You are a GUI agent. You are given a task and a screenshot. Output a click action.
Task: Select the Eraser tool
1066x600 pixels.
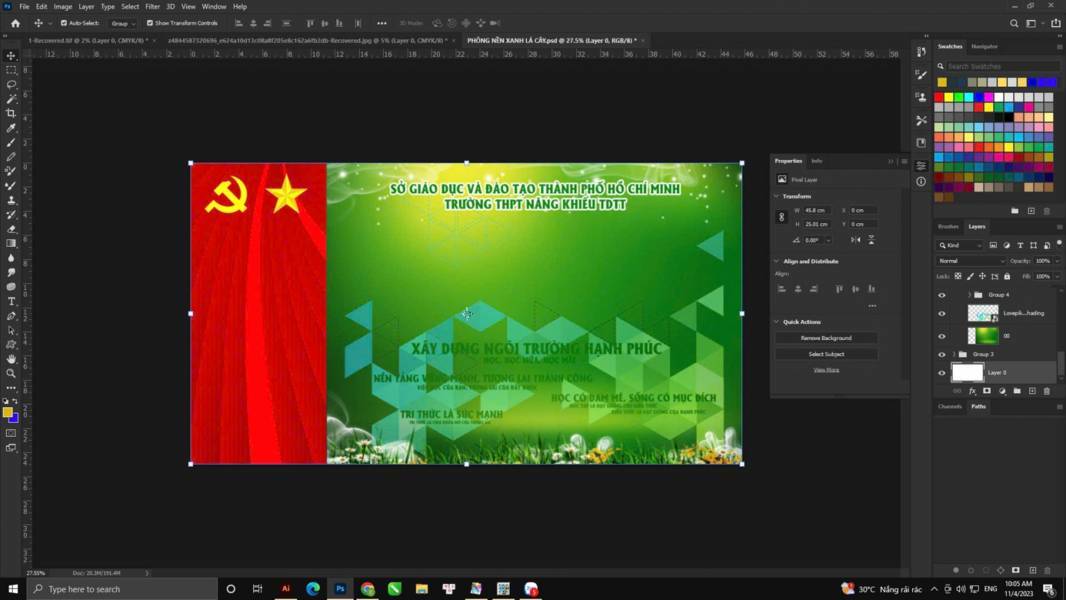11,229
